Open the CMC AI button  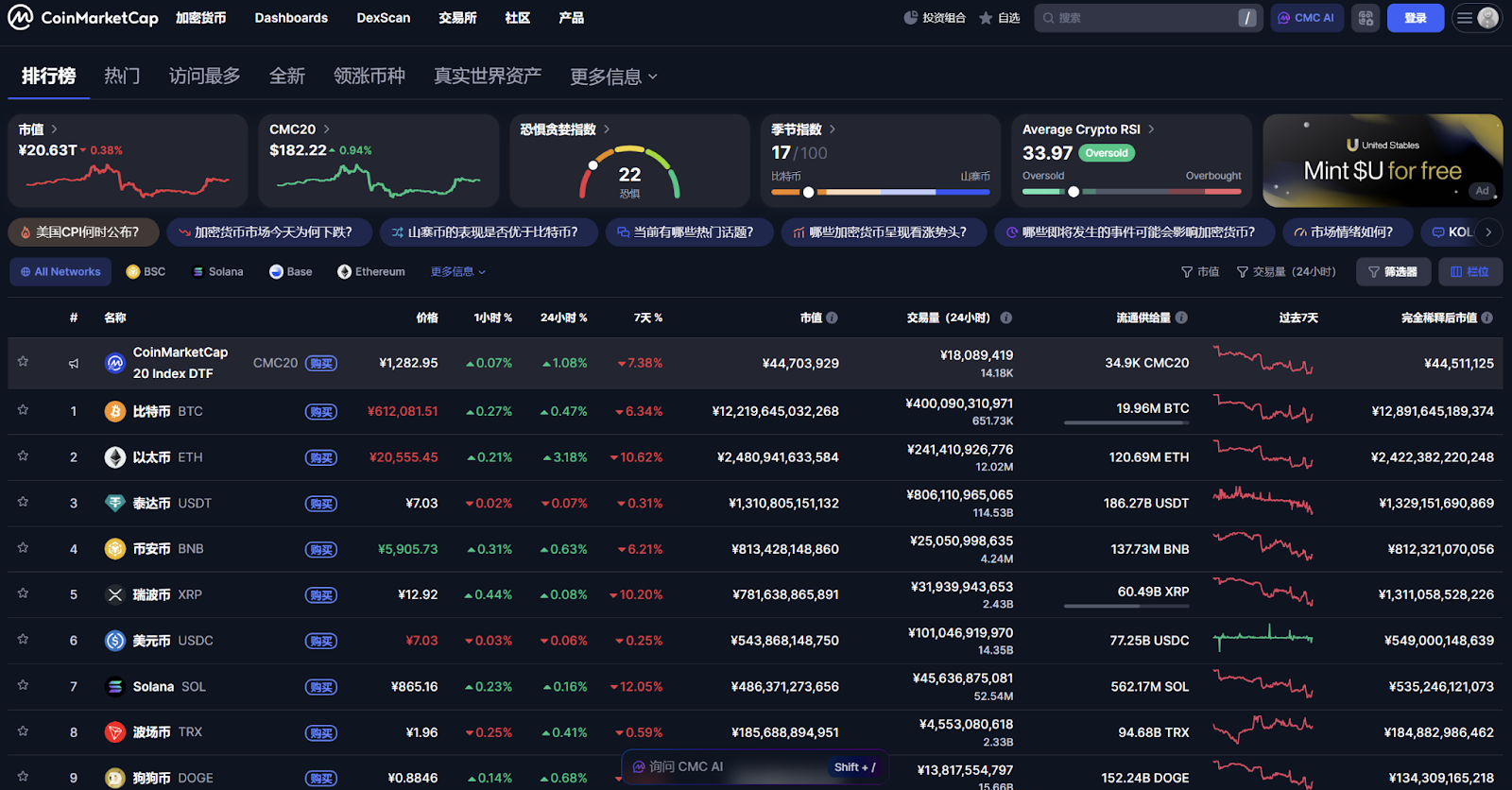tap(1307, 18)
